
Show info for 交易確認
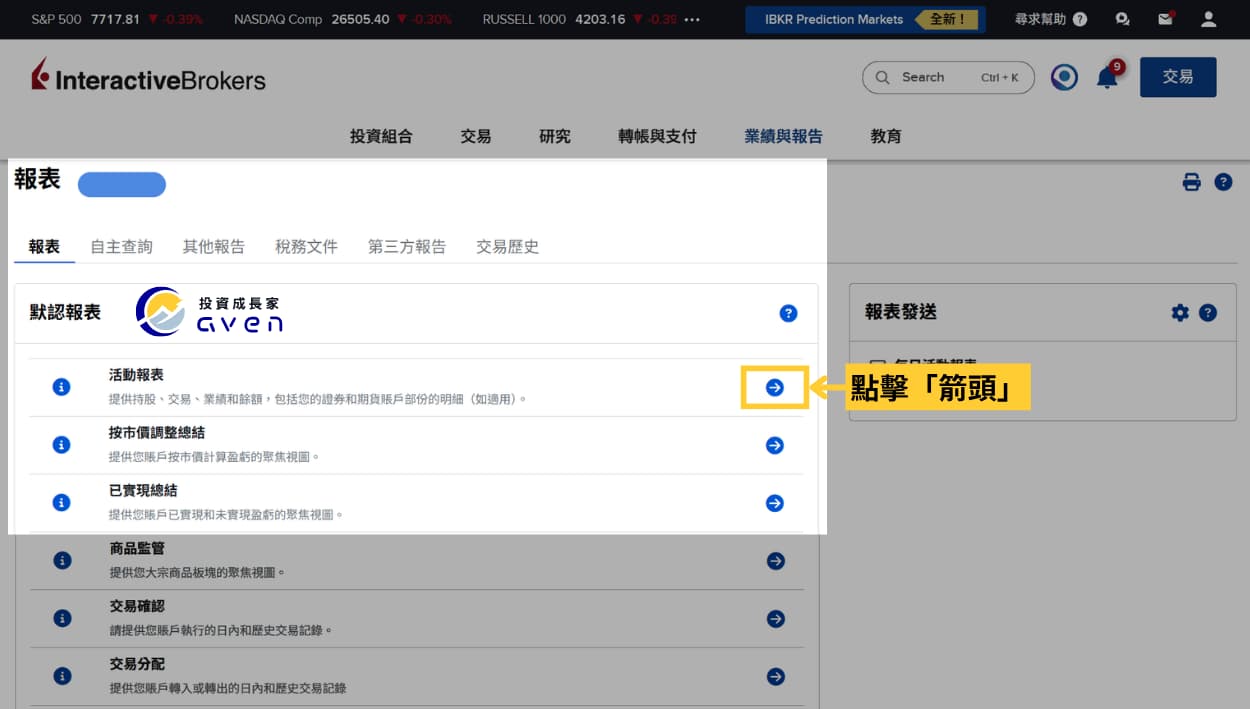pyautogui.click(x=61, y=619)
